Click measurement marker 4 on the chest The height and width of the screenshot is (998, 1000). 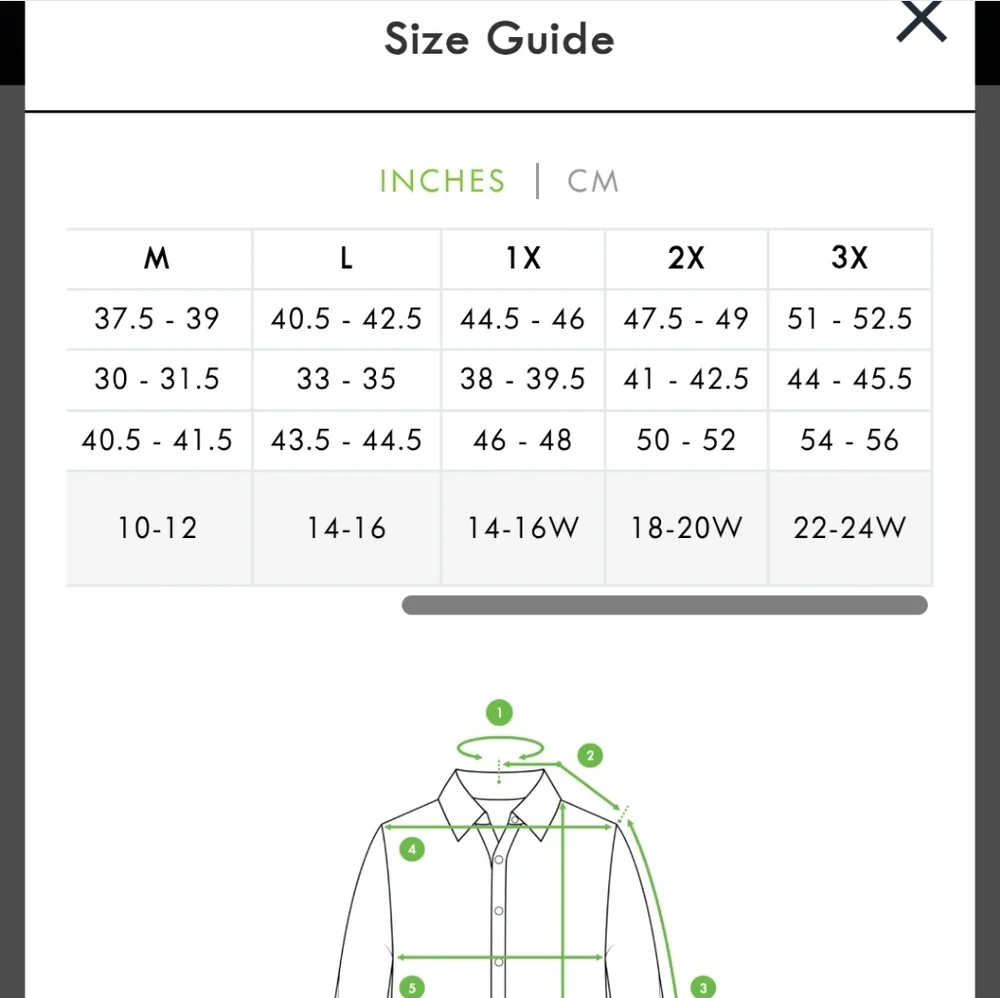411,850
